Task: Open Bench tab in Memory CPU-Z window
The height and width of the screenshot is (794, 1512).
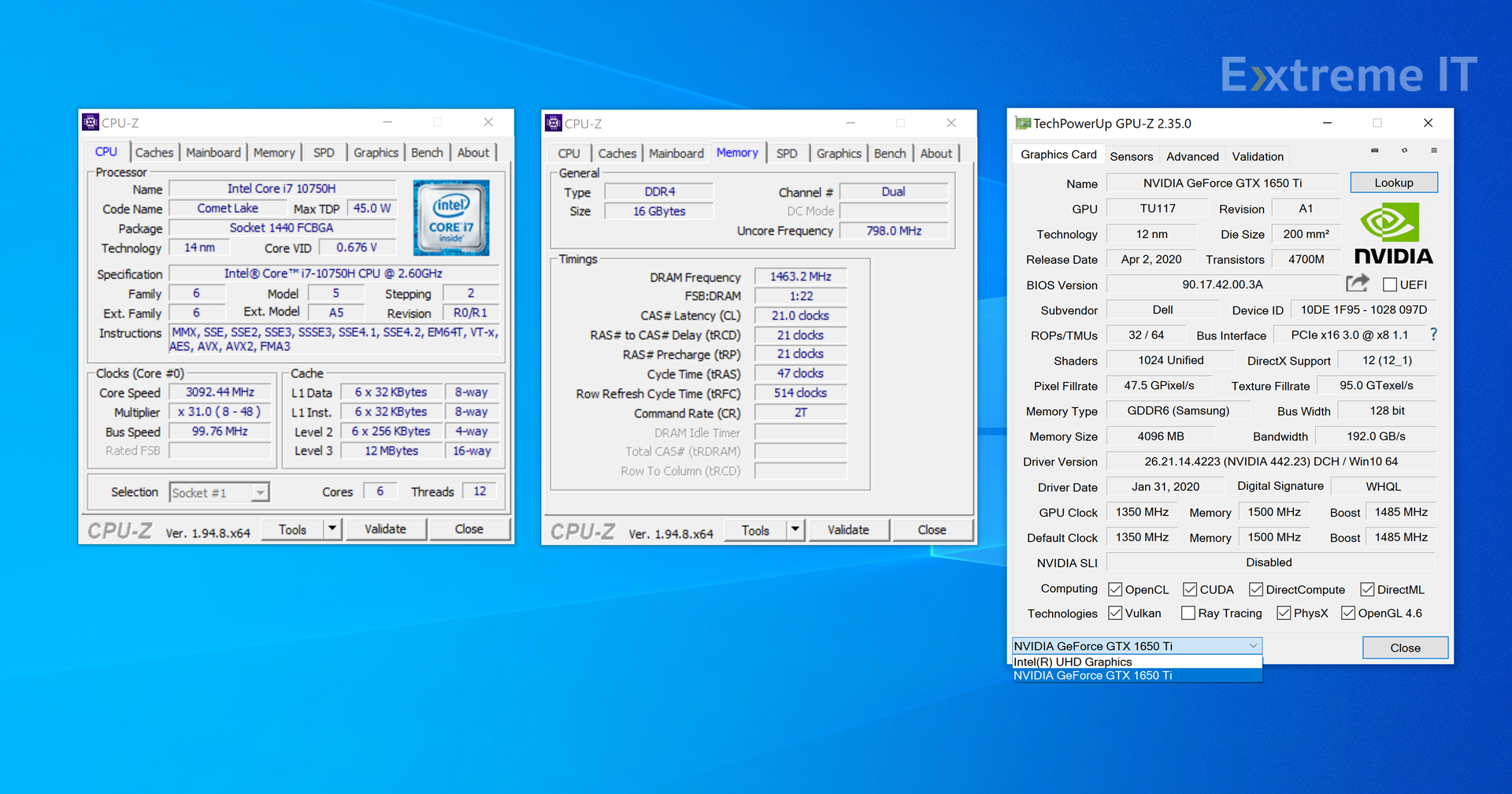Action: (x=890, y=153)
